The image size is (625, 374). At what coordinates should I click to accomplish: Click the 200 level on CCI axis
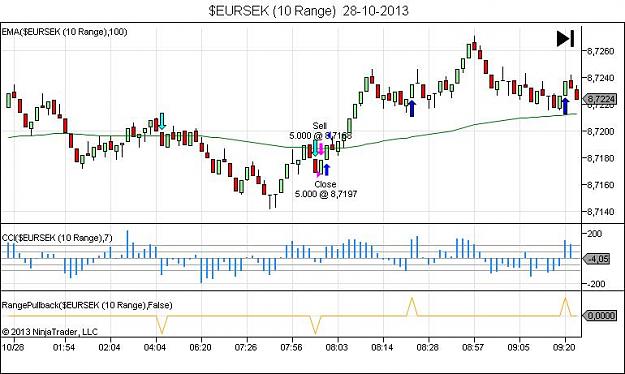coord(595,234)
